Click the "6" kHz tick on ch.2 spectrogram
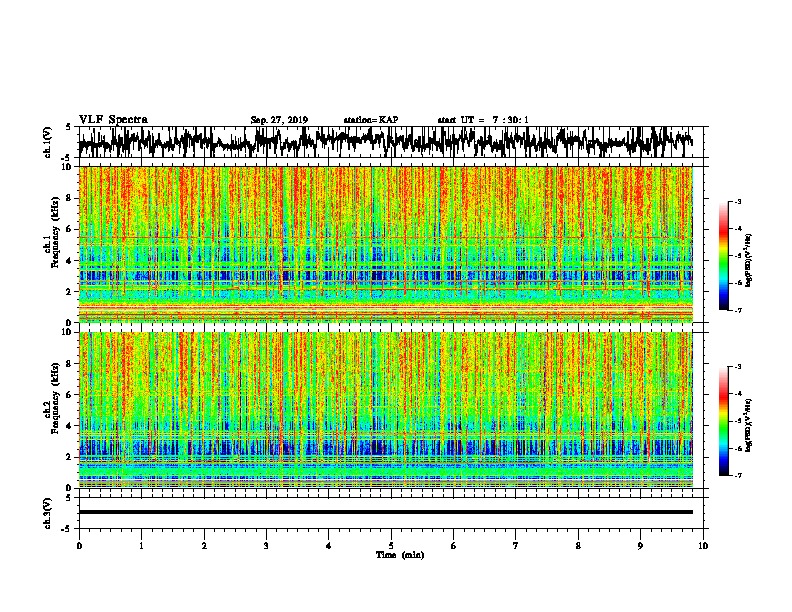 [x=70, y=395]
